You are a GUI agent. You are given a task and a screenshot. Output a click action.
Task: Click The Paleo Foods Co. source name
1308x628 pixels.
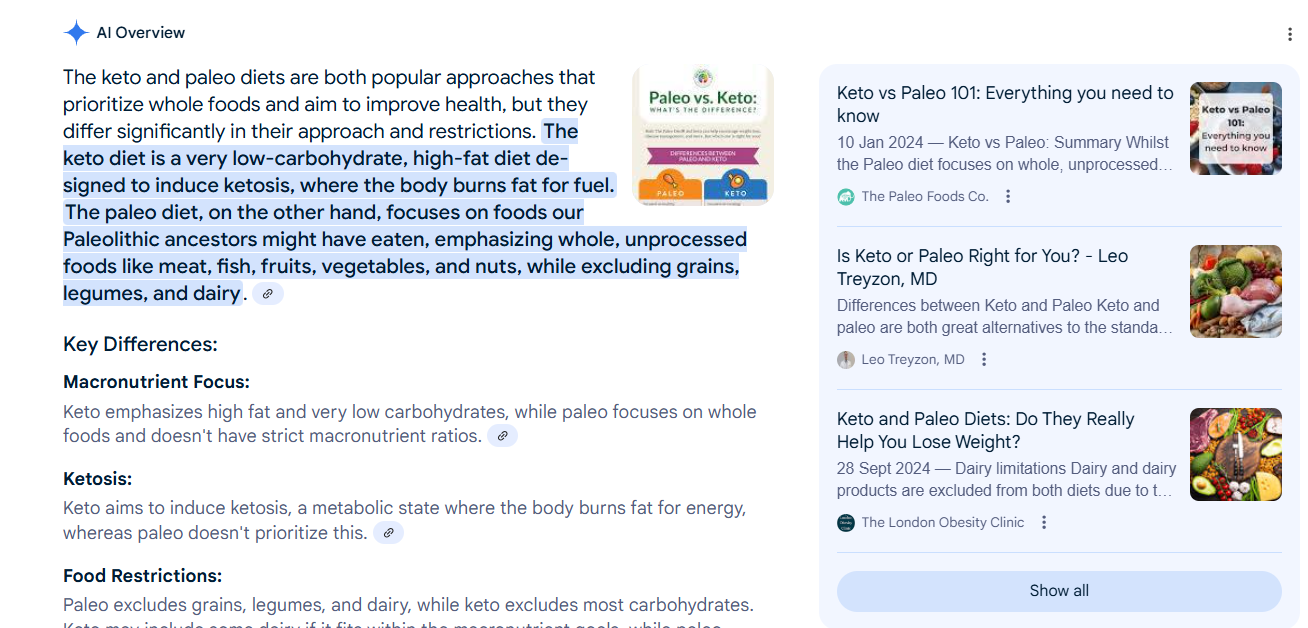click(x=924, y=196)
